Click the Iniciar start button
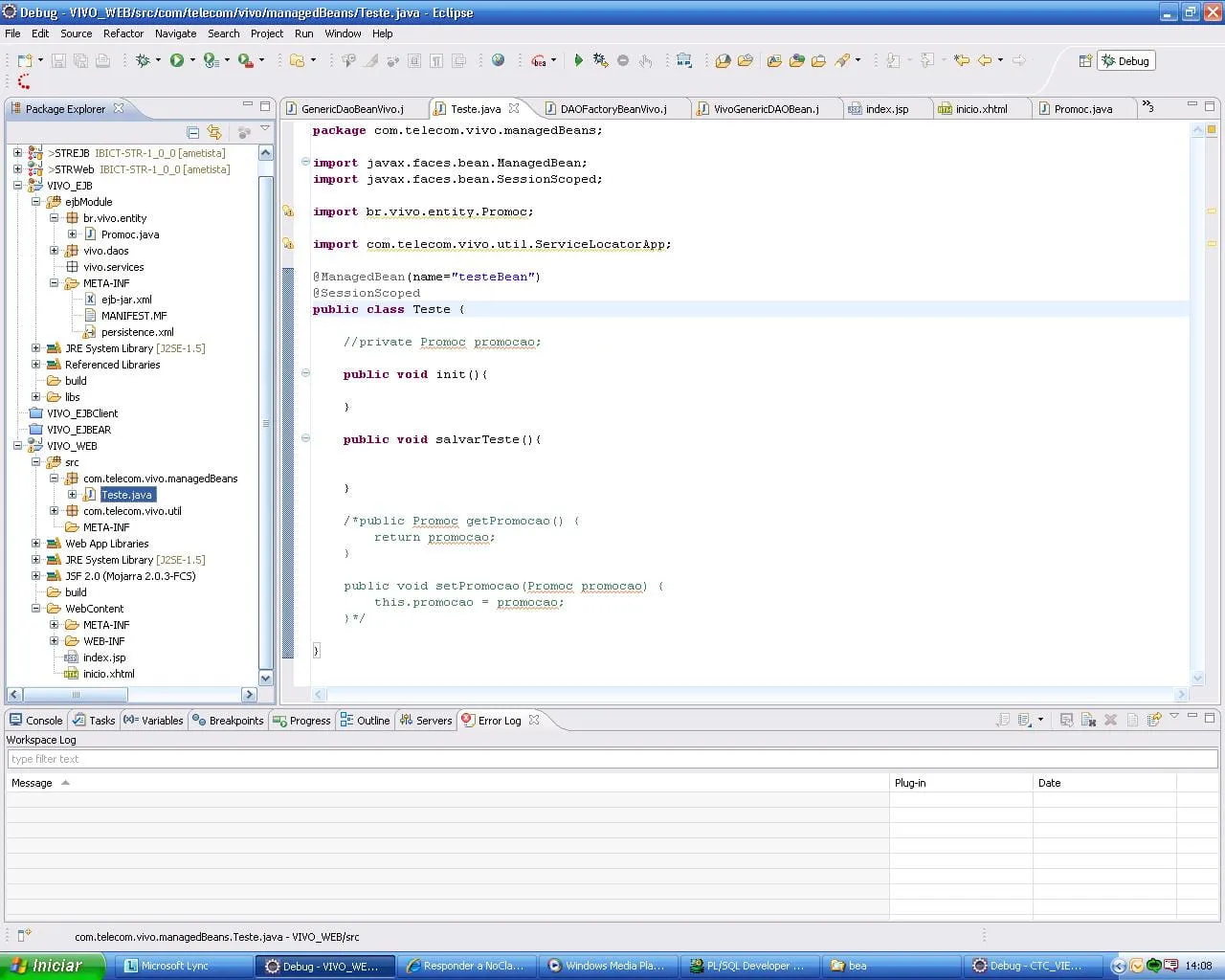 48,966
